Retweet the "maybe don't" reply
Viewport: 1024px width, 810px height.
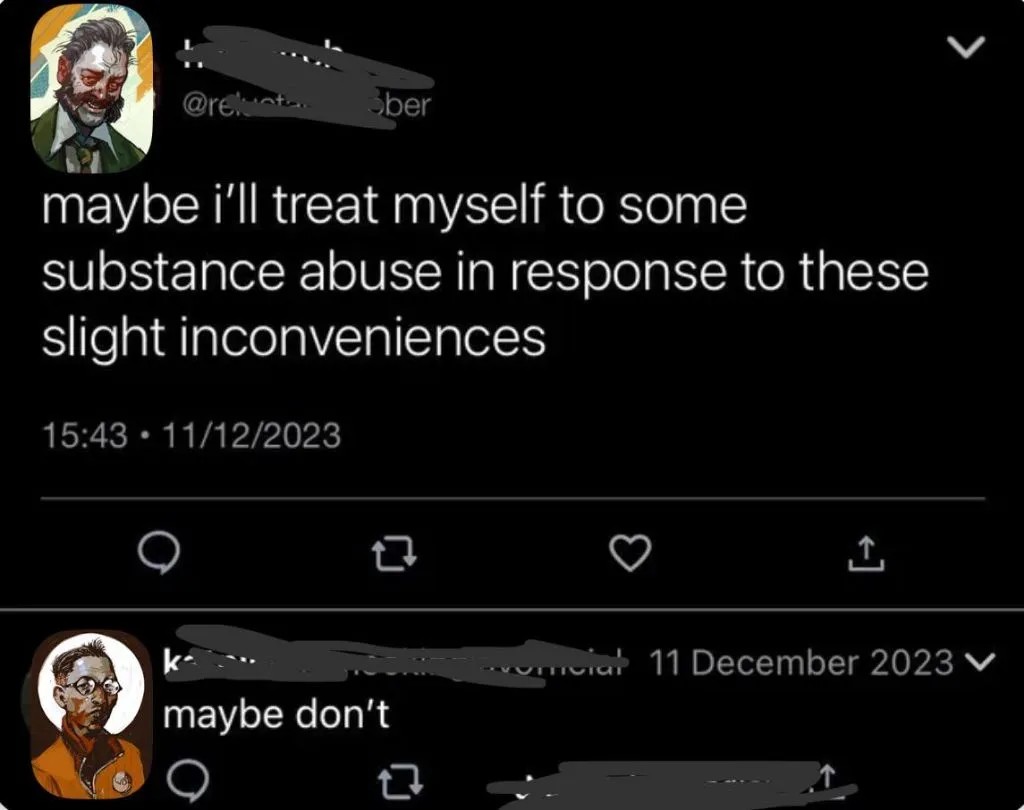point(401,782)
